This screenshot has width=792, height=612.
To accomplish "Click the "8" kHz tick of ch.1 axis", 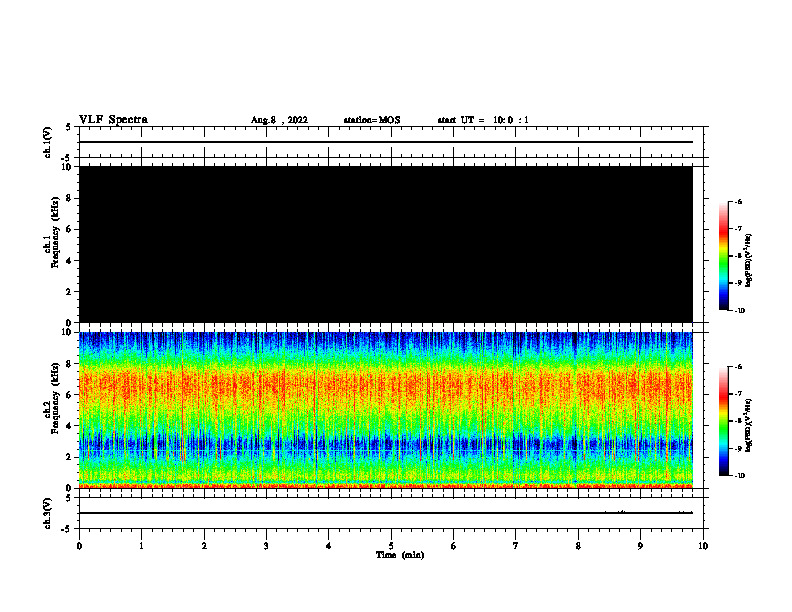I will [69, 198].
